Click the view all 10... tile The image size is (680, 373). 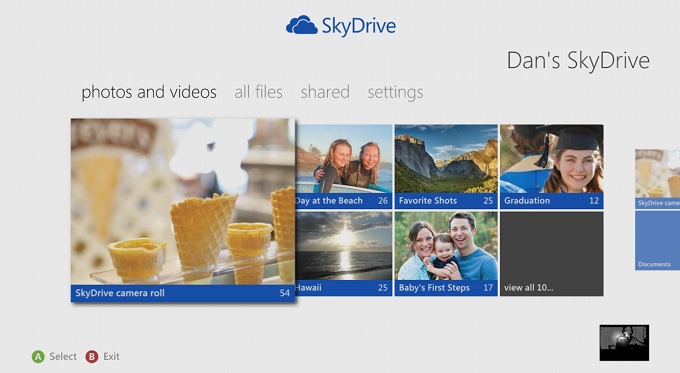[x=552, y=254]
